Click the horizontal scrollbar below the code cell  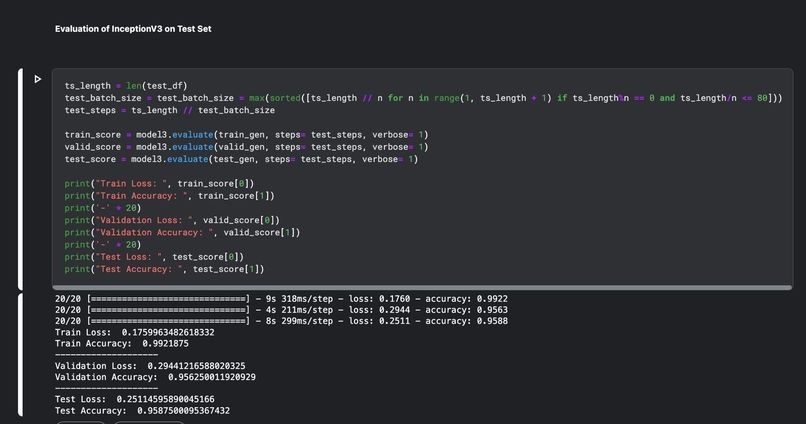[422, 288]
